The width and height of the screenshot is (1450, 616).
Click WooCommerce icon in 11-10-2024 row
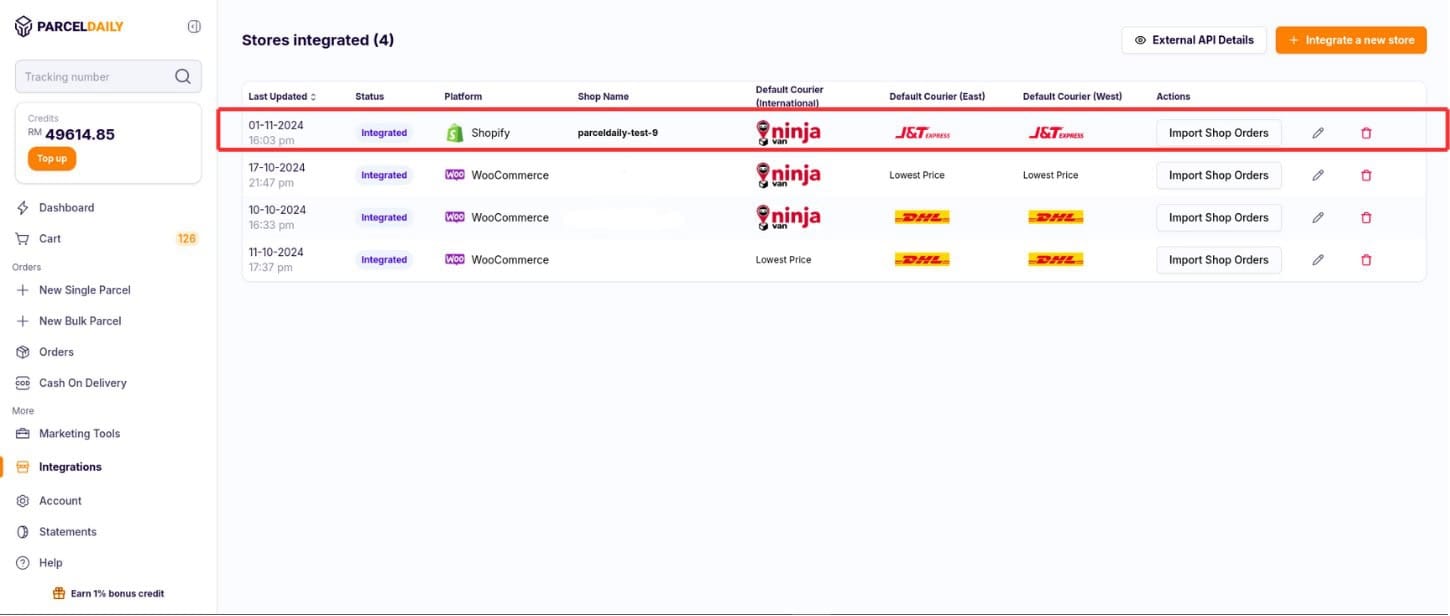(x=455, y=260)
